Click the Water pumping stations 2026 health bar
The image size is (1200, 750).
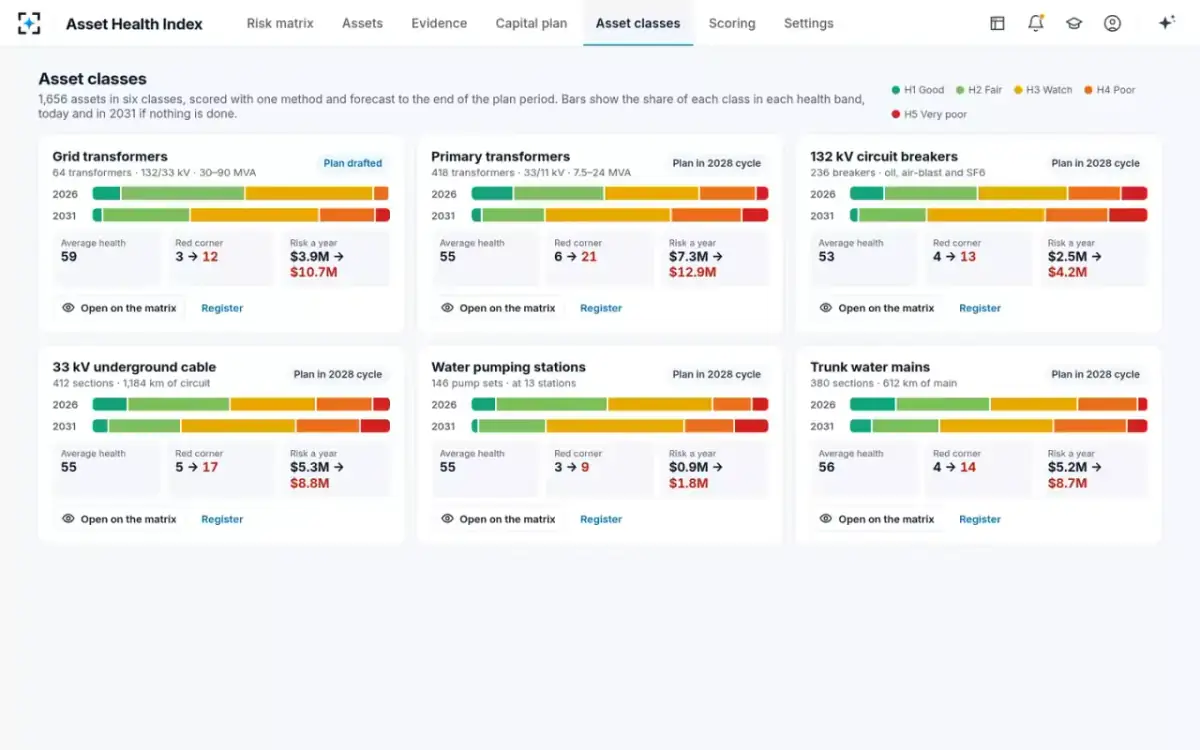(620, 404)
